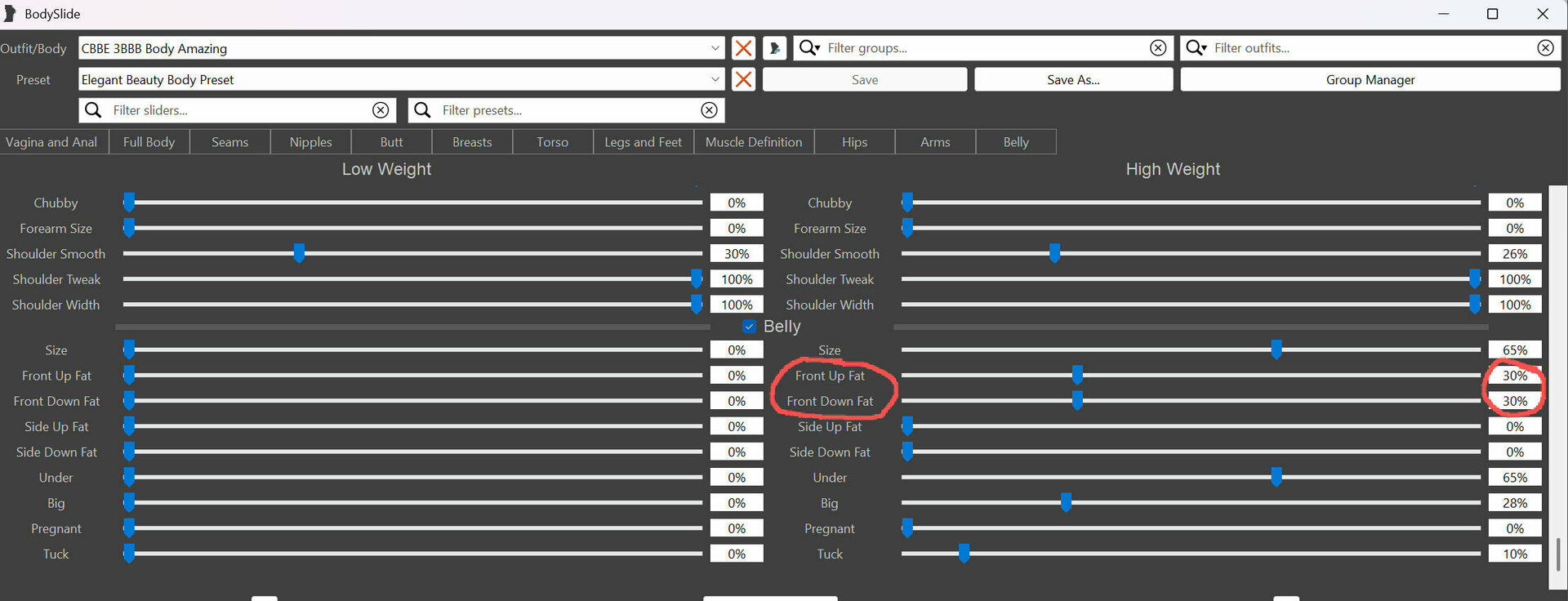
Task: Click the High Weight Big 28% value box
Action: (x=1514, y=503)
